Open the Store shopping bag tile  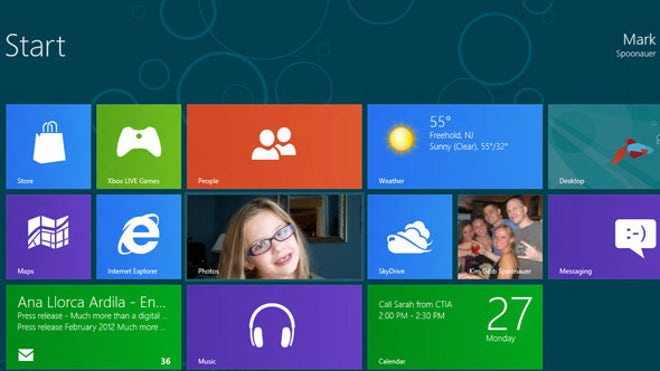click(x=48, y=146)
